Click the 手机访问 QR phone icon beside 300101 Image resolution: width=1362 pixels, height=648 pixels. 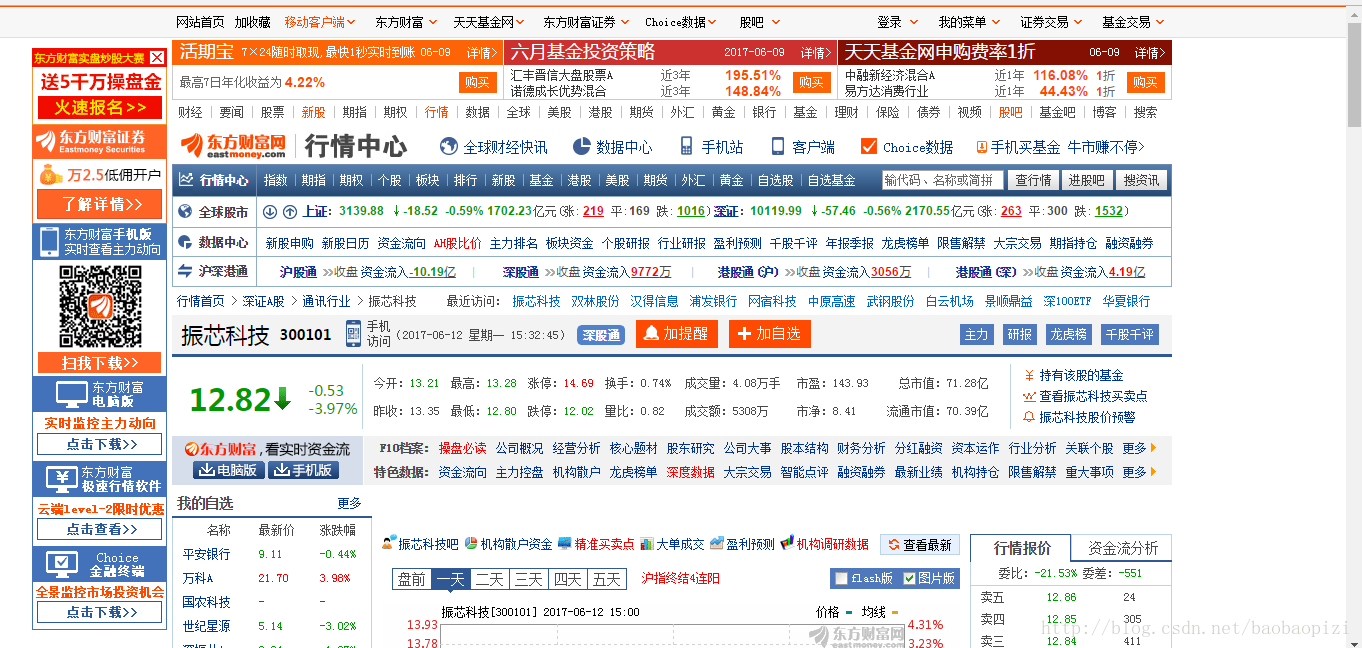(x=352, y=333)
